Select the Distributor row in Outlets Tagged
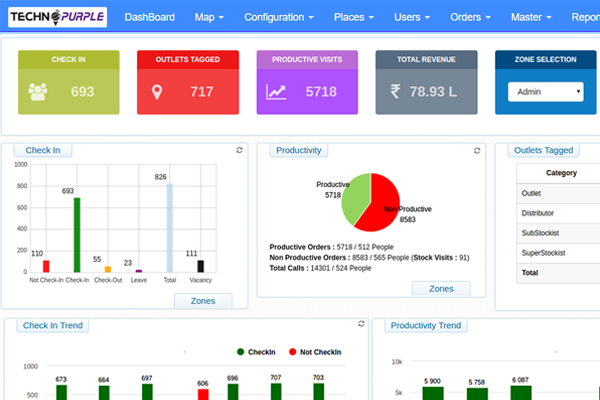The width and height of the screenshot is (600, 400). (x=559, y=213)
